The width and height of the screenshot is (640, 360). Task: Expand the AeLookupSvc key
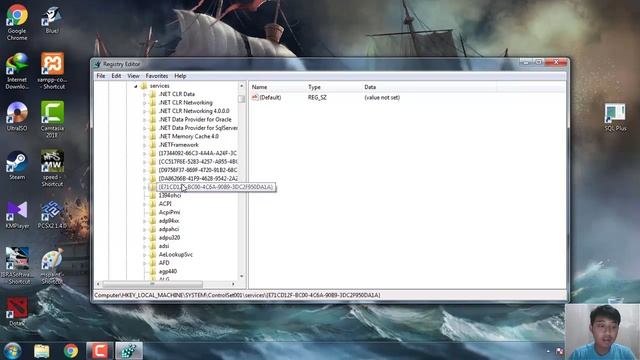144,255
